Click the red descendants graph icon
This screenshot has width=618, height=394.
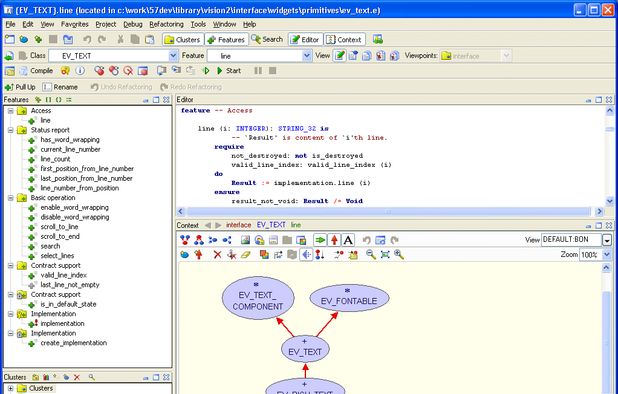click(x=199, y=240)
